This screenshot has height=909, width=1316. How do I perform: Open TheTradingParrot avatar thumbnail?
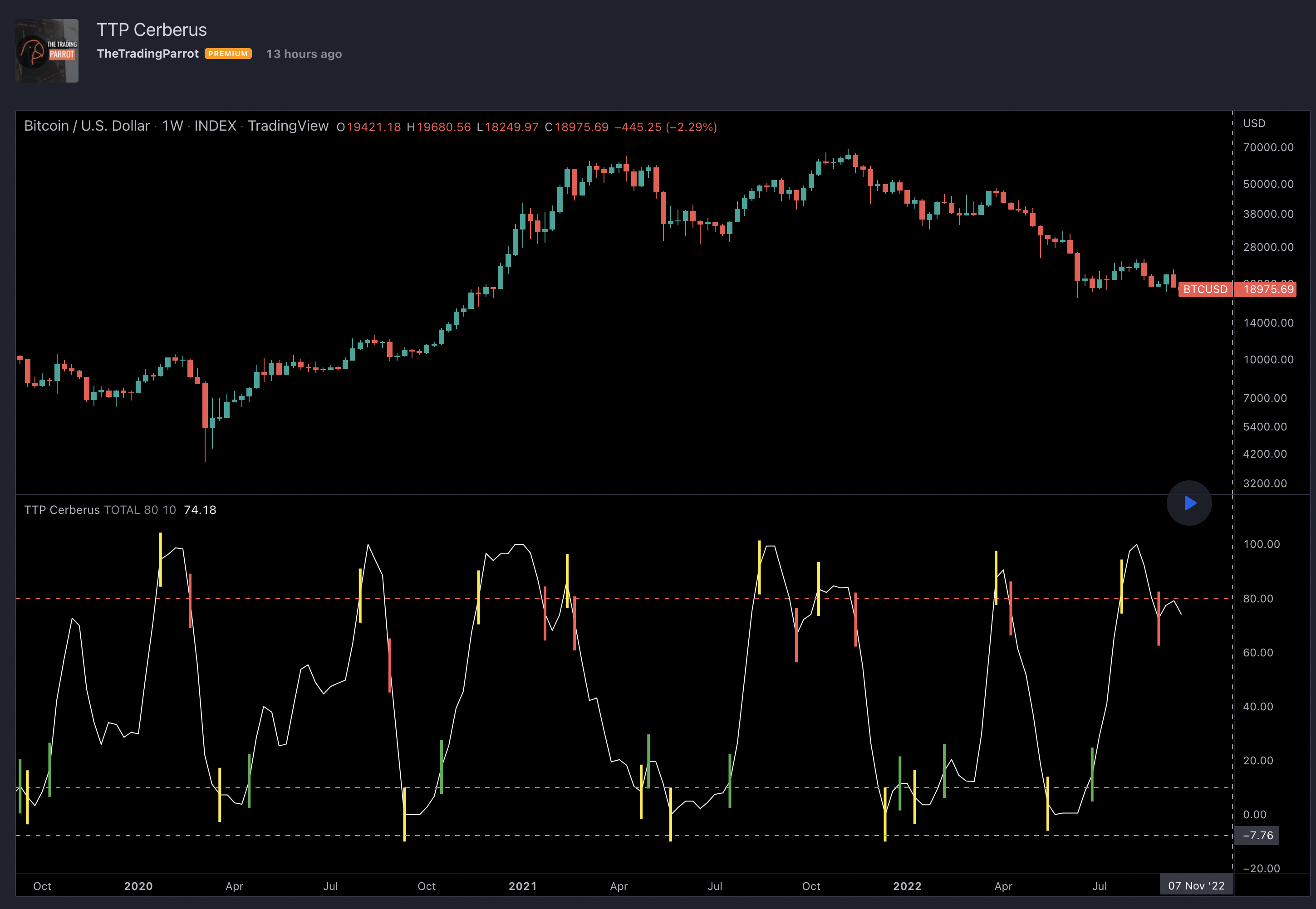point(47,51)
